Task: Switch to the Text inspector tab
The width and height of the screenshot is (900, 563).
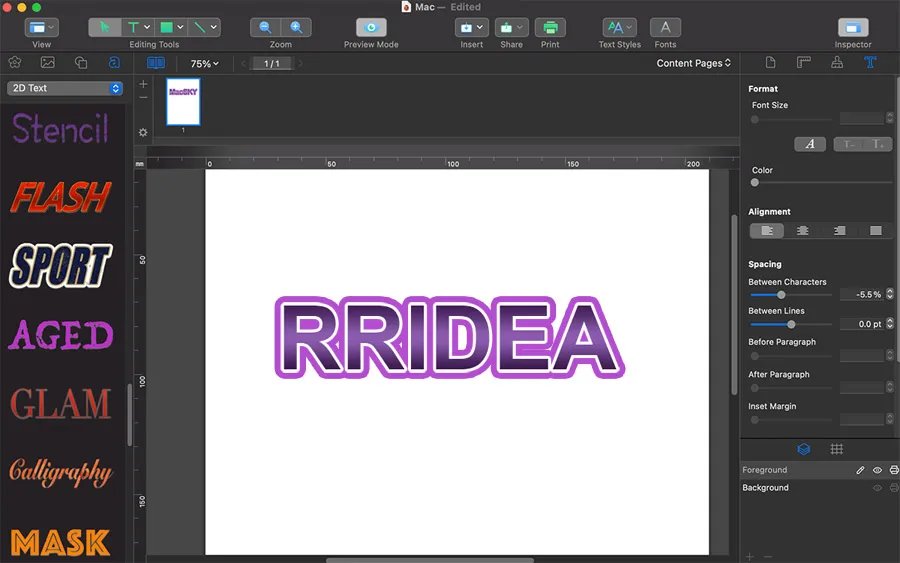Action: (870, 63)
